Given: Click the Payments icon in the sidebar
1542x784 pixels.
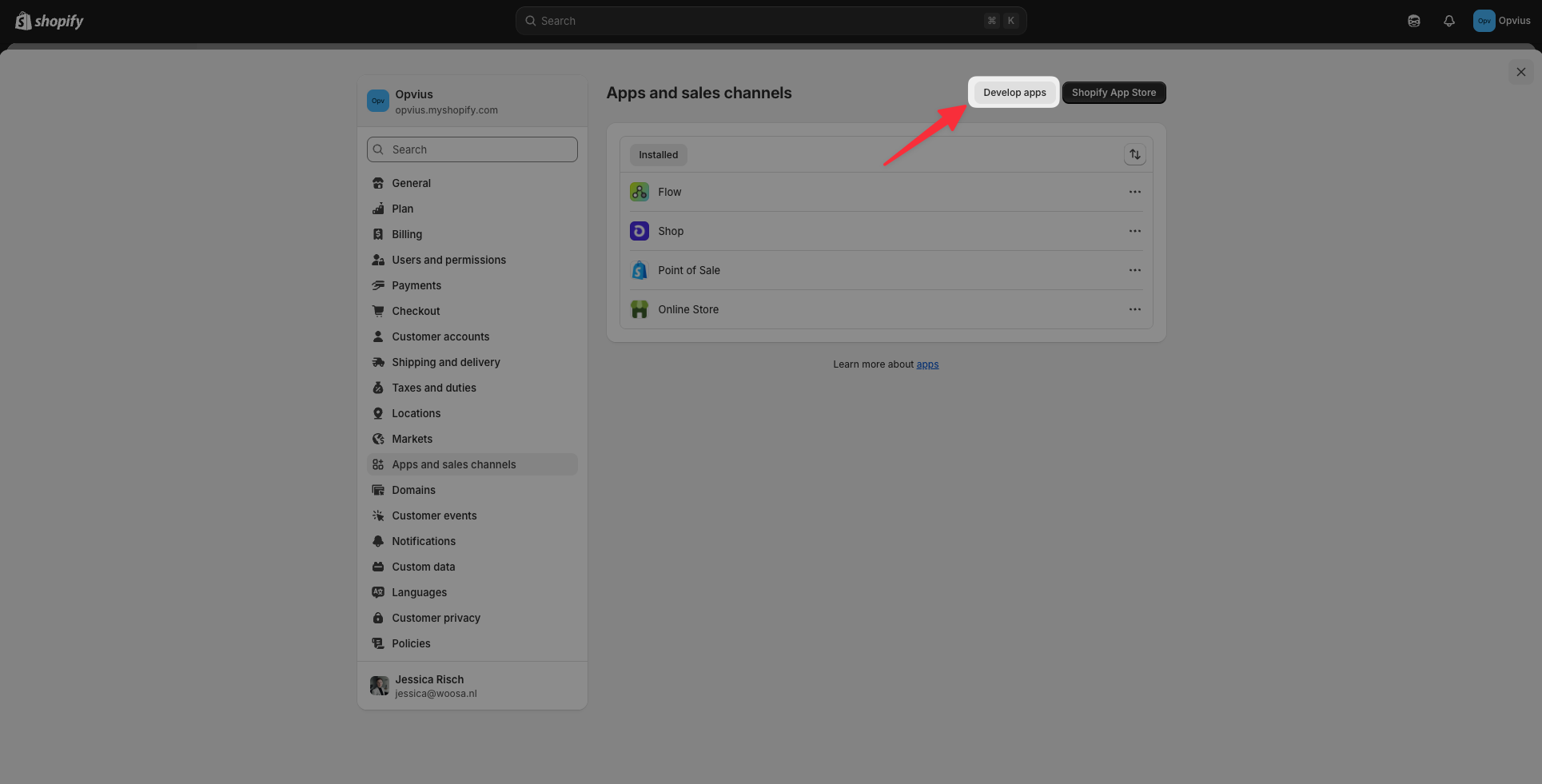Looking at the screenshot, I should point(378,285).
